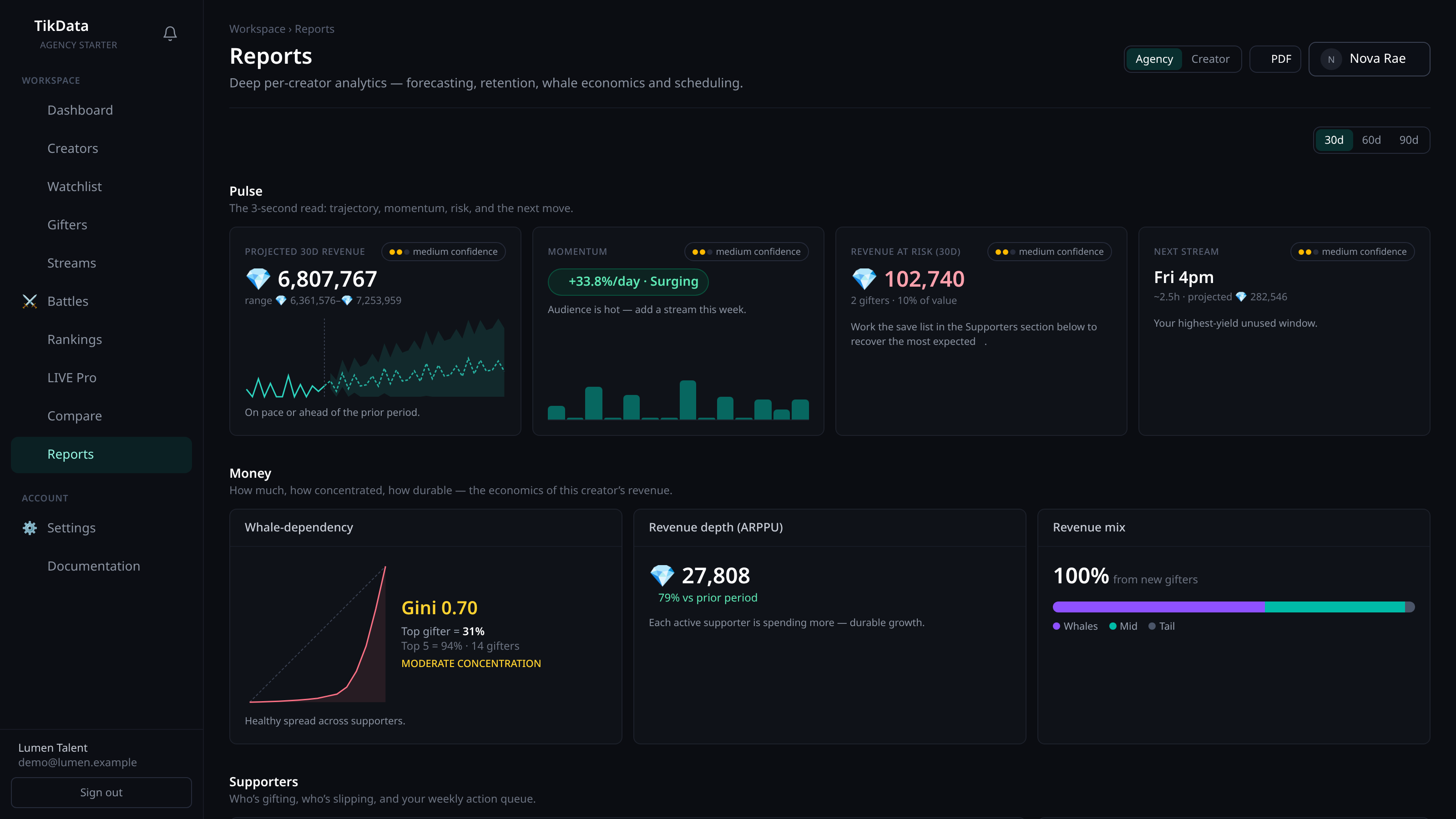This screenshot has width=1456, height=819.
Task: Click the Supporters section heading
Action: pyautogui.click(x=263, y=782)
